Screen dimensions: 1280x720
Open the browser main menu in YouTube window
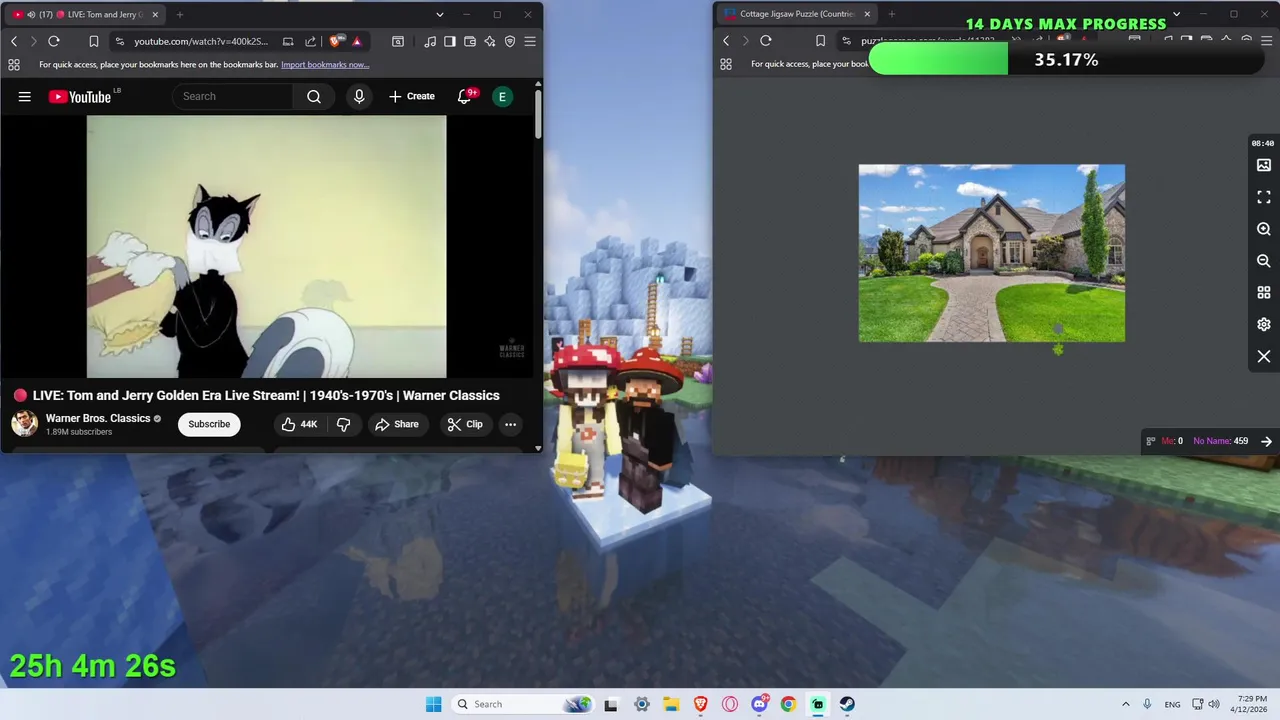(530, 41)
